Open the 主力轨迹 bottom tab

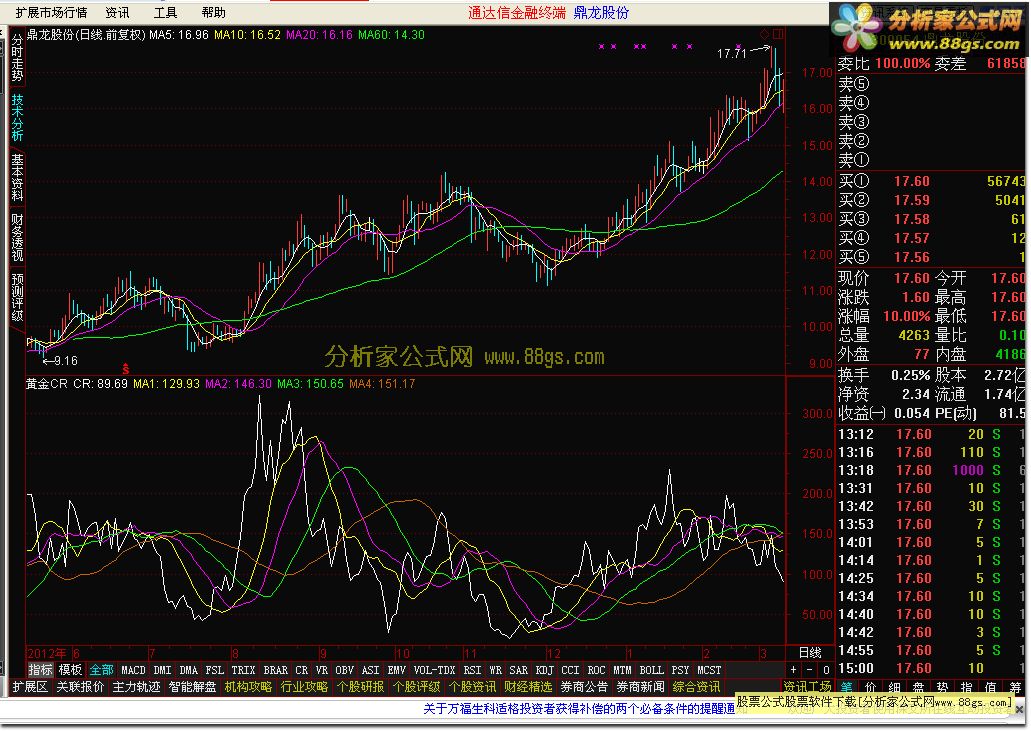click(x=136, y=687)
